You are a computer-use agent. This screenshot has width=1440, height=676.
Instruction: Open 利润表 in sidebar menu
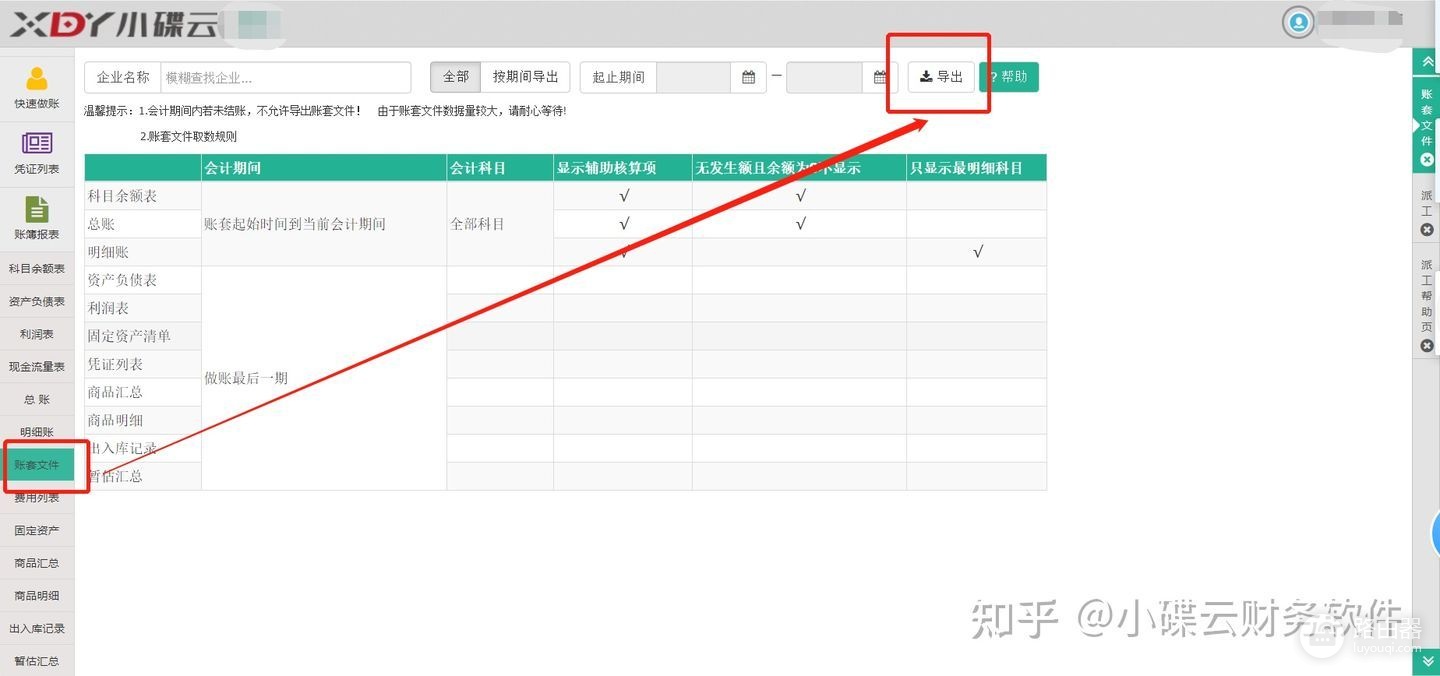(37, 334)
